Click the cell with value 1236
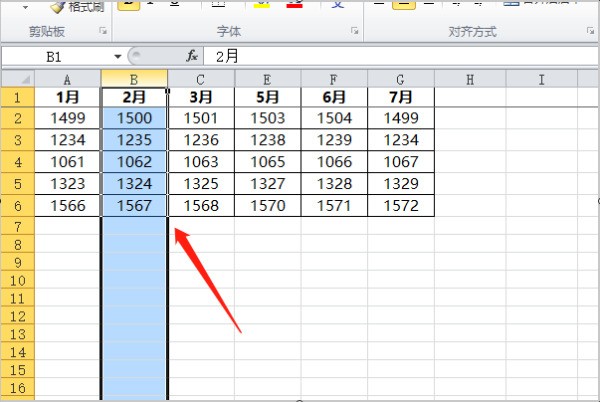 coord(201,140)
